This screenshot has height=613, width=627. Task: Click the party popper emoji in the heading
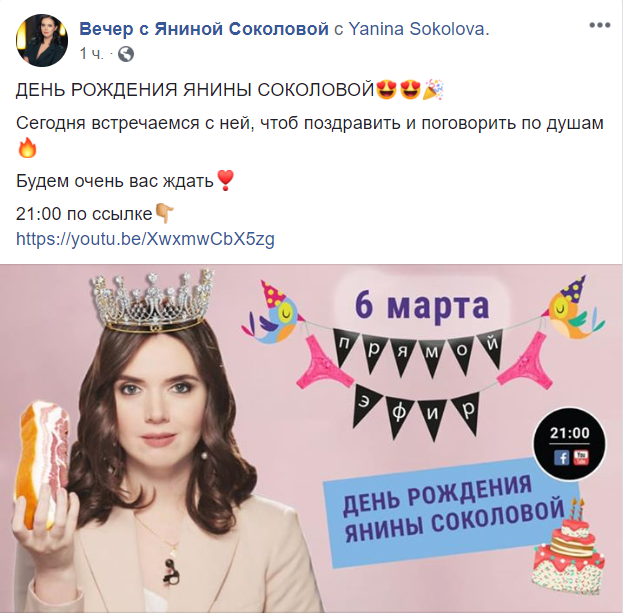point(434,89)
